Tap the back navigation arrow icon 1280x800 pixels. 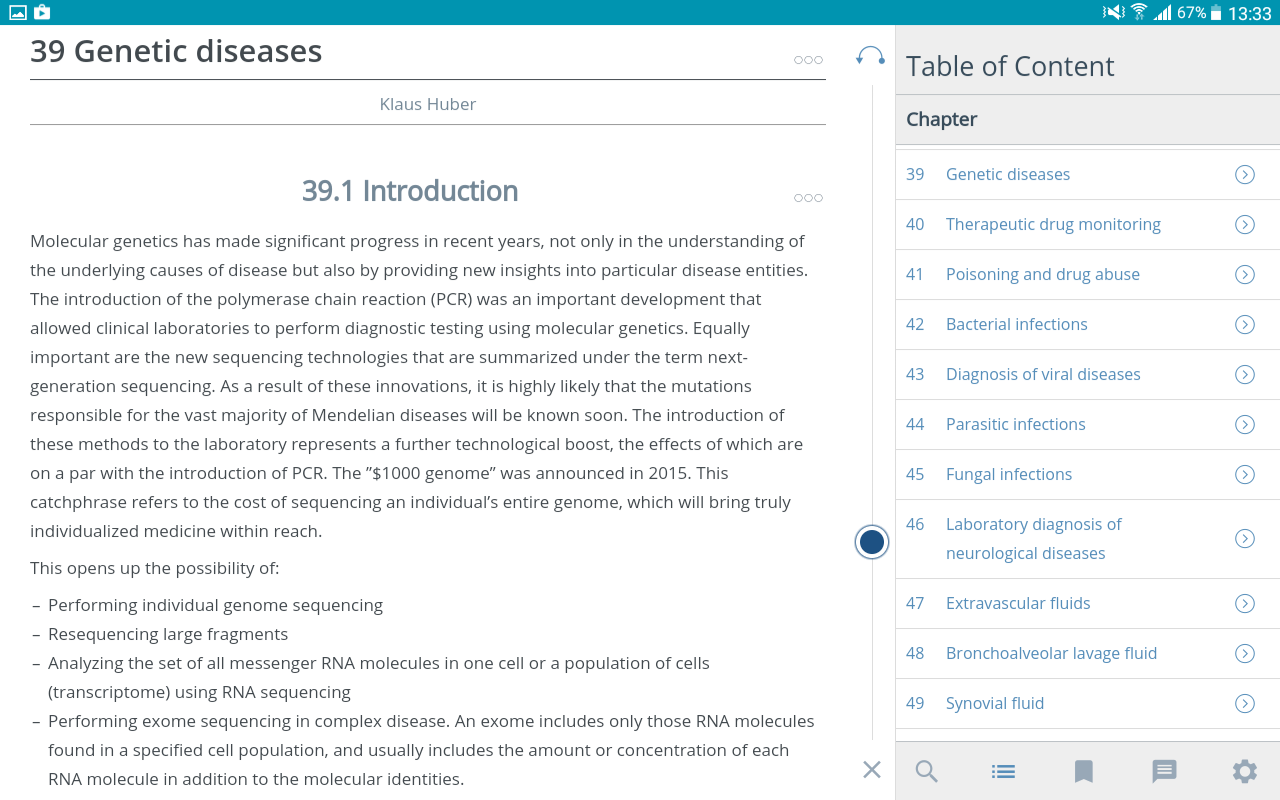coord(870,56)
